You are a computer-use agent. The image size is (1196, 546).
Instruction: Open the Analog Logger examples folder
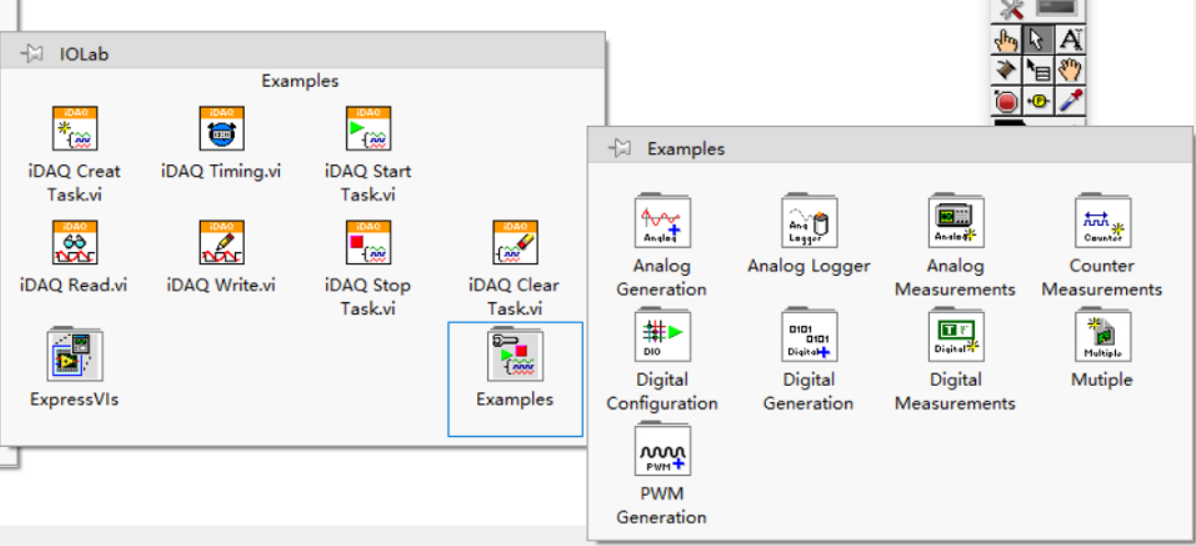pos(809,221)
